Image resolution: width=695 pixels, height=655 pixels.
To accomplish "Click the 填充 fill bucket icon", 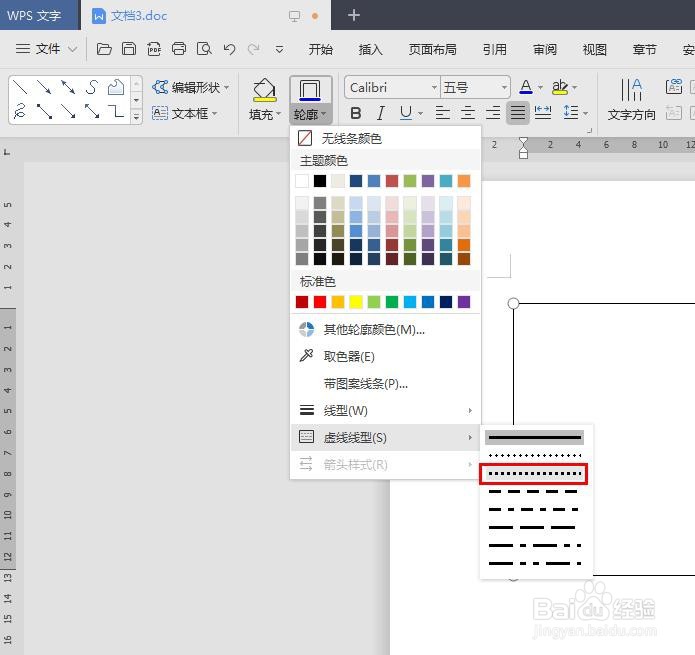I will click(x=265, y=90).
